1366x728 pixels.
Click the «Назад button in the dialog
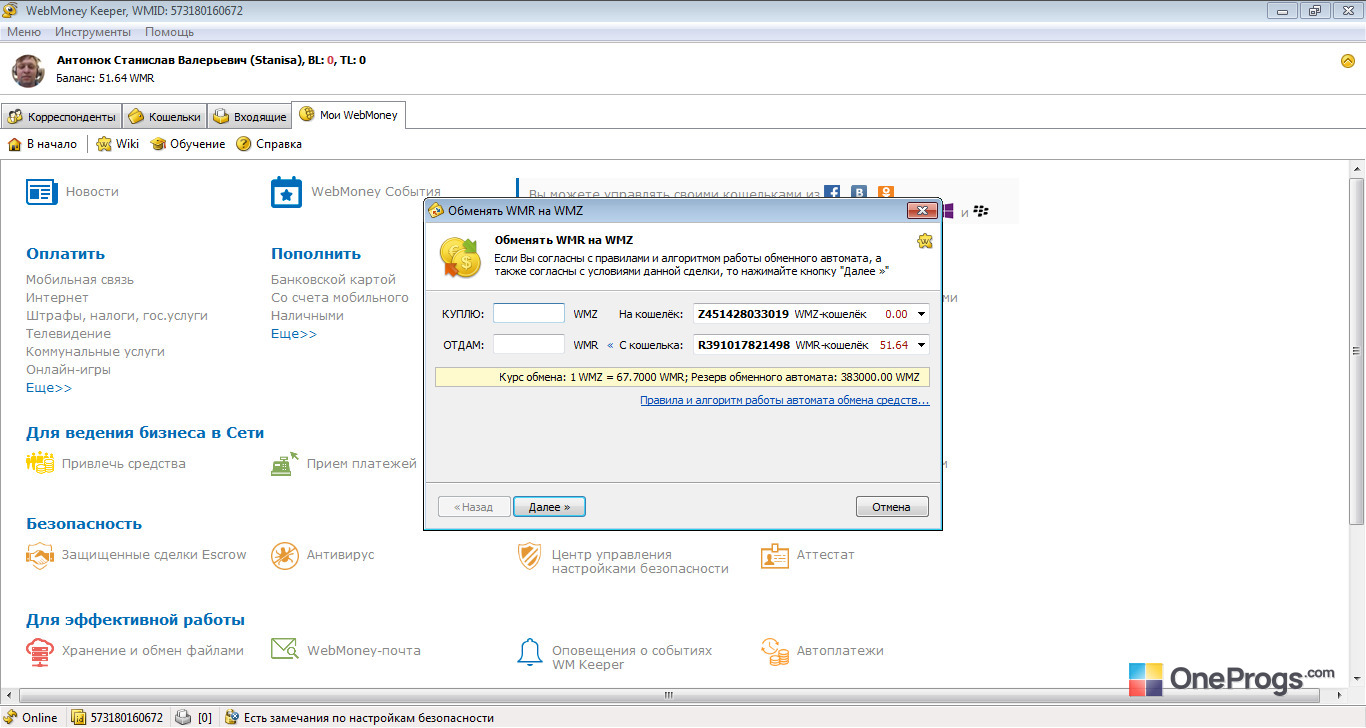[474, 507]
